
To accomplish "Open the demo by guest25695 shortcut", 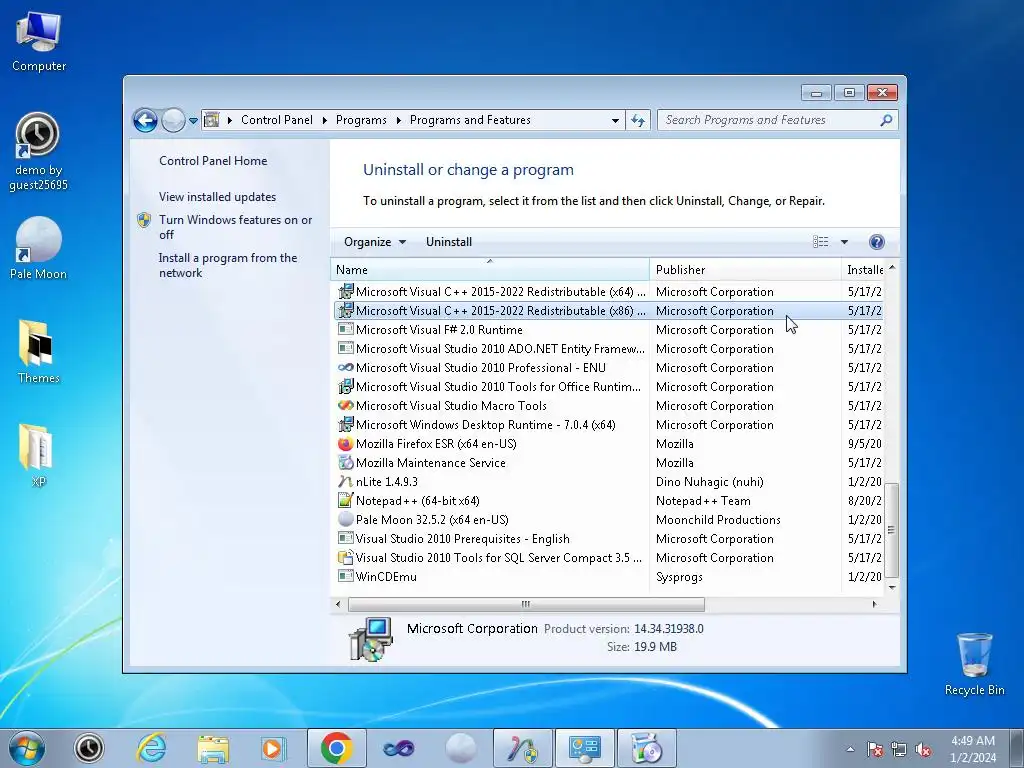I will pos(38,152).
